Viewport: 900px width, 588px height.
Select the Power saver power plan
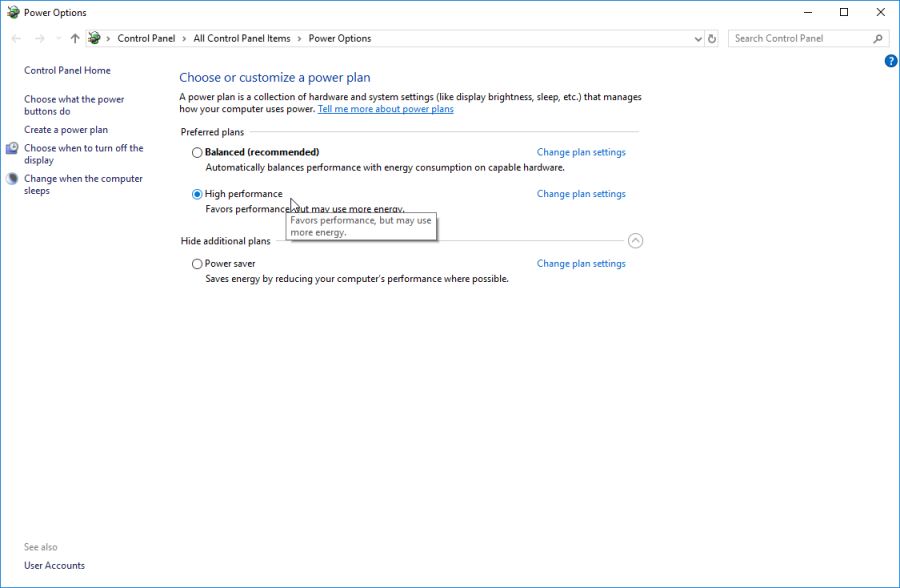197,264
